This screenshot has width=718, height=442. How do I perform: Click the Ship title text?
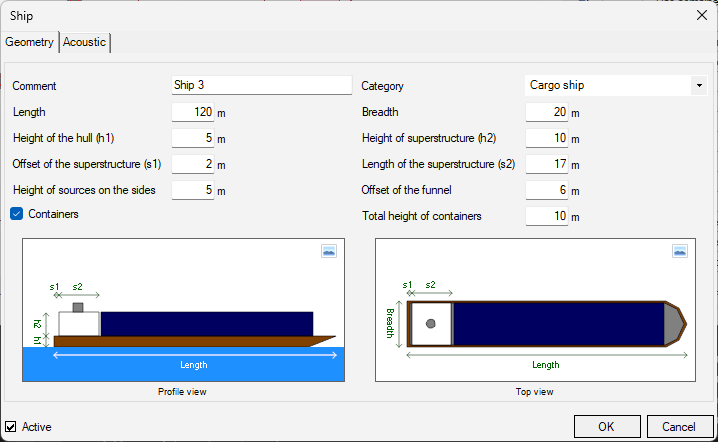[x=22, y=16]
